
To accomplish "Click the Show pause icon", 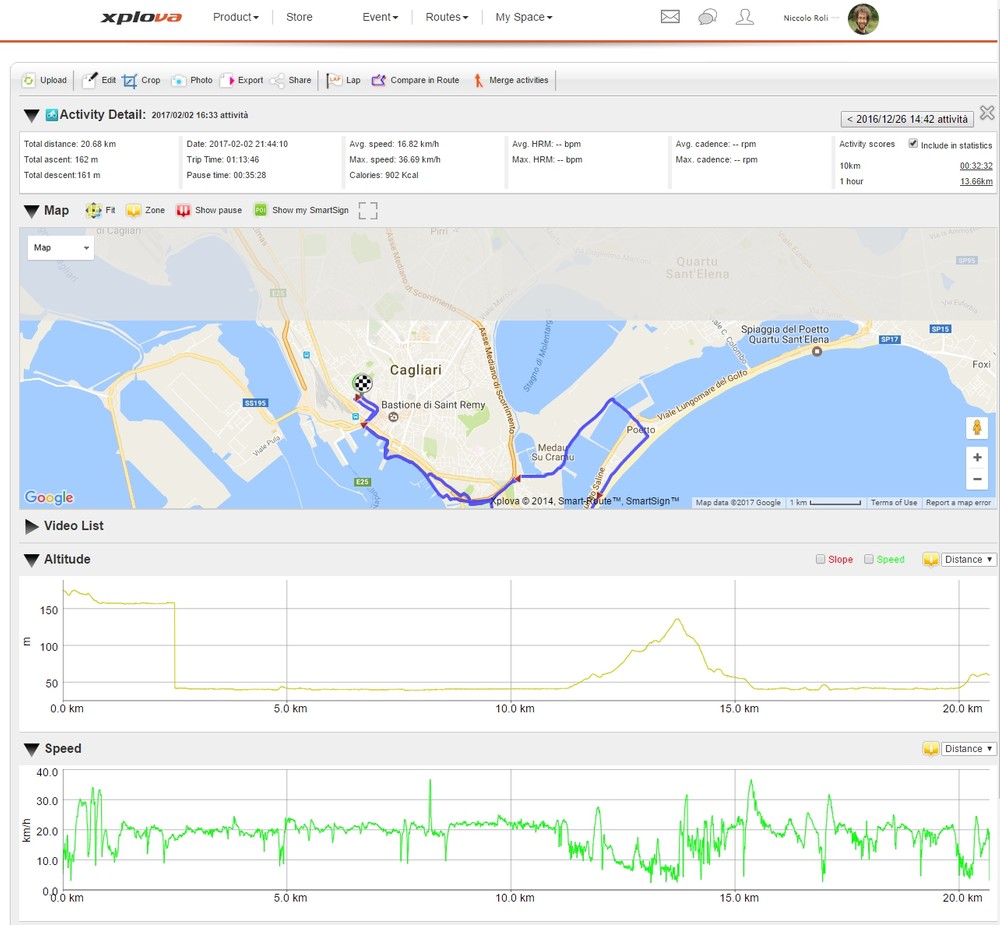I will [183, 211].
